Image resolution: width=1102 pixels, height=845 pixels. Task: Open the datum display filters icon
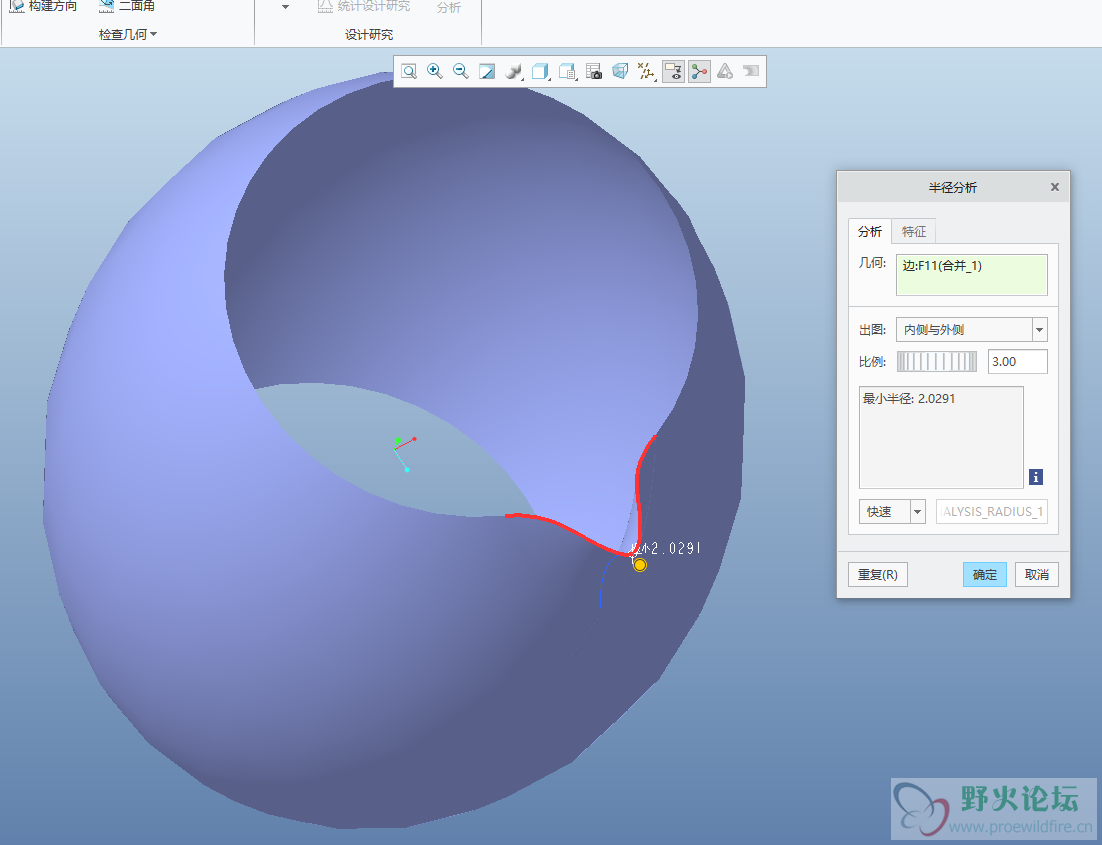pos(646,71)
